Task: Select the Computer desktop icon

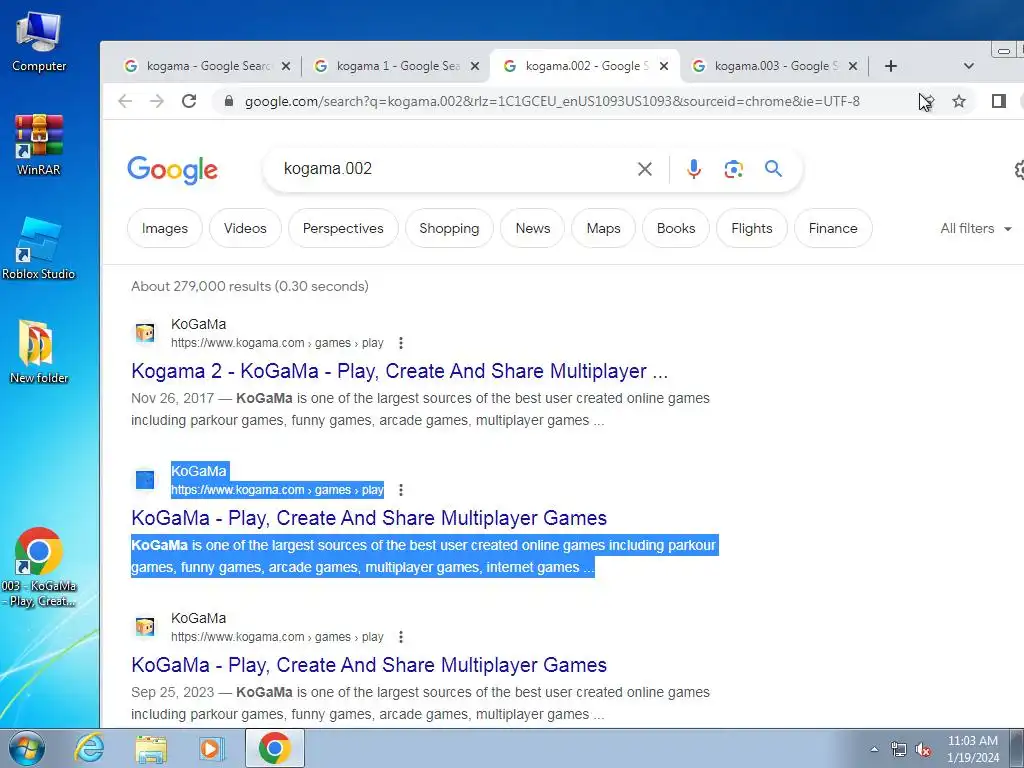Action: click(39, 40)
